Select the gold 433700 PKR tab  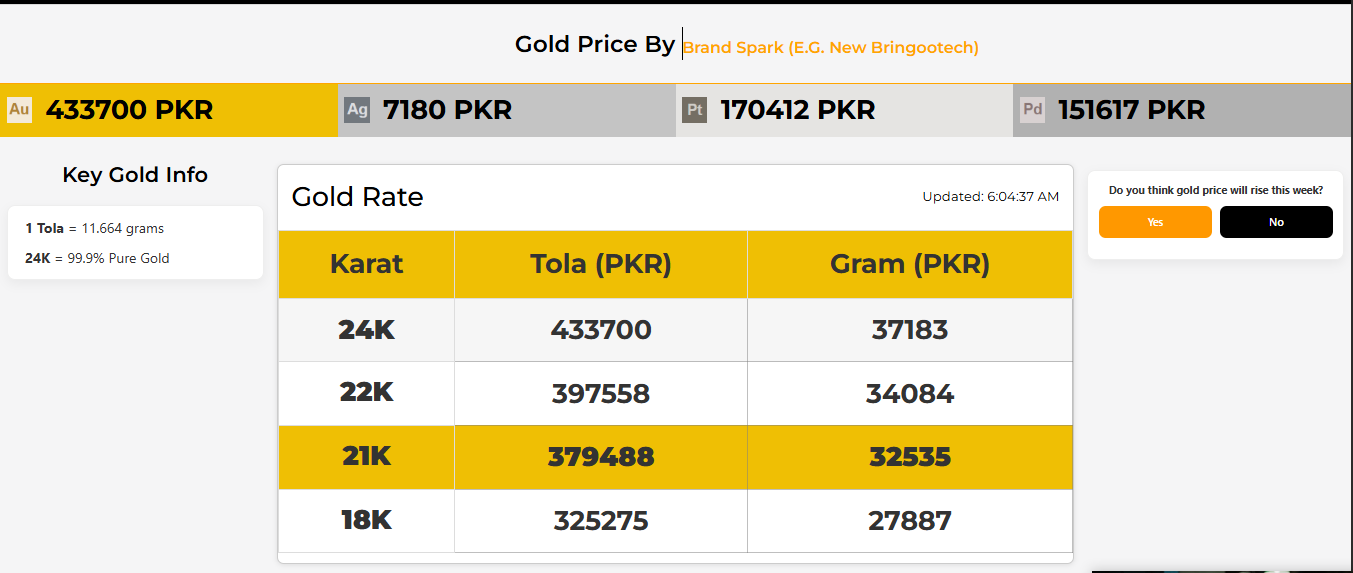130,110
